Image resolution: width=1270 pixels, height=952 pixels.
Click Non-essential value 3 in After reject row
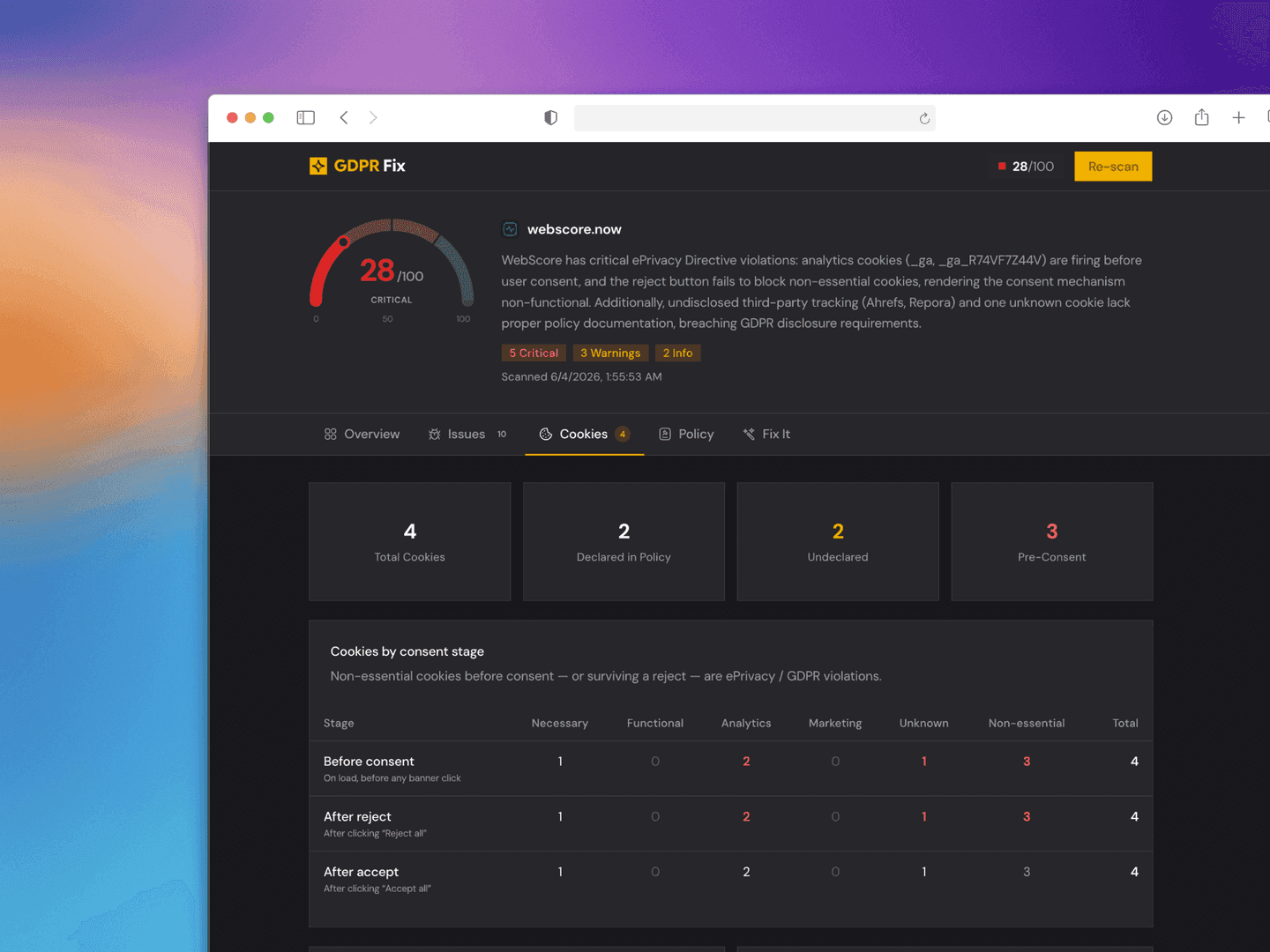click(x=1027, y=816)
